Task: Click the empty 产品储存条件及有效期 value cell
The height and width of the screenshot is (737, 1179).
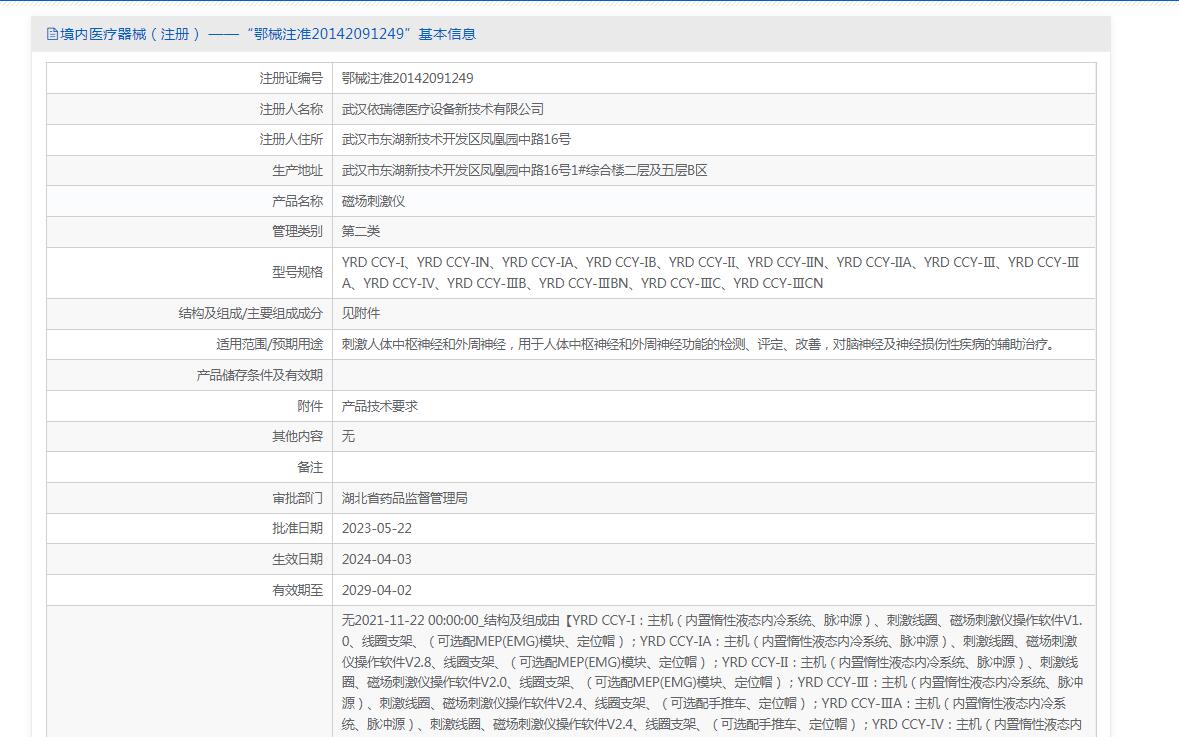Action: point(713,375)
